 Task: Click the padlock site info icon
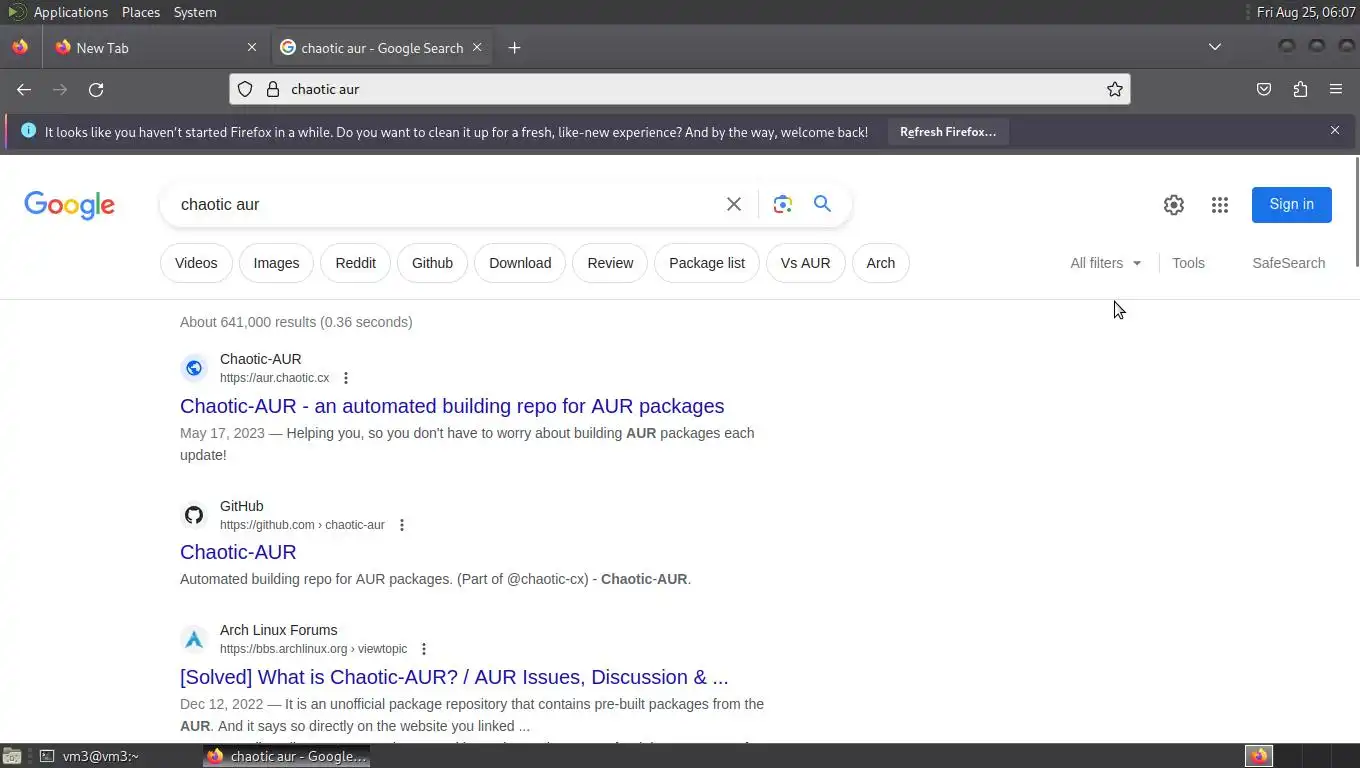[x=272, y=89]
